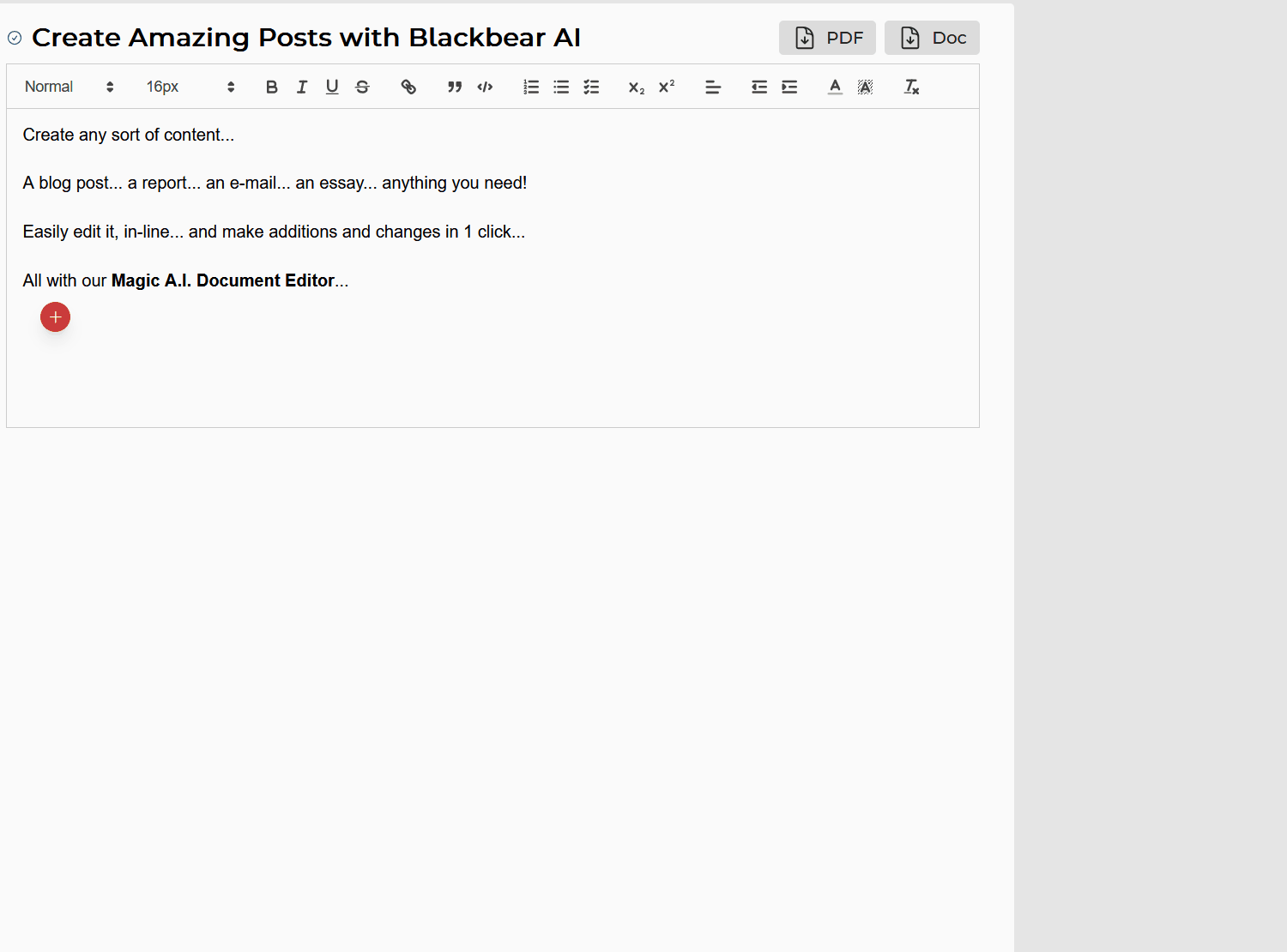
Task: Insert a code block
Action: pos(485,87)
